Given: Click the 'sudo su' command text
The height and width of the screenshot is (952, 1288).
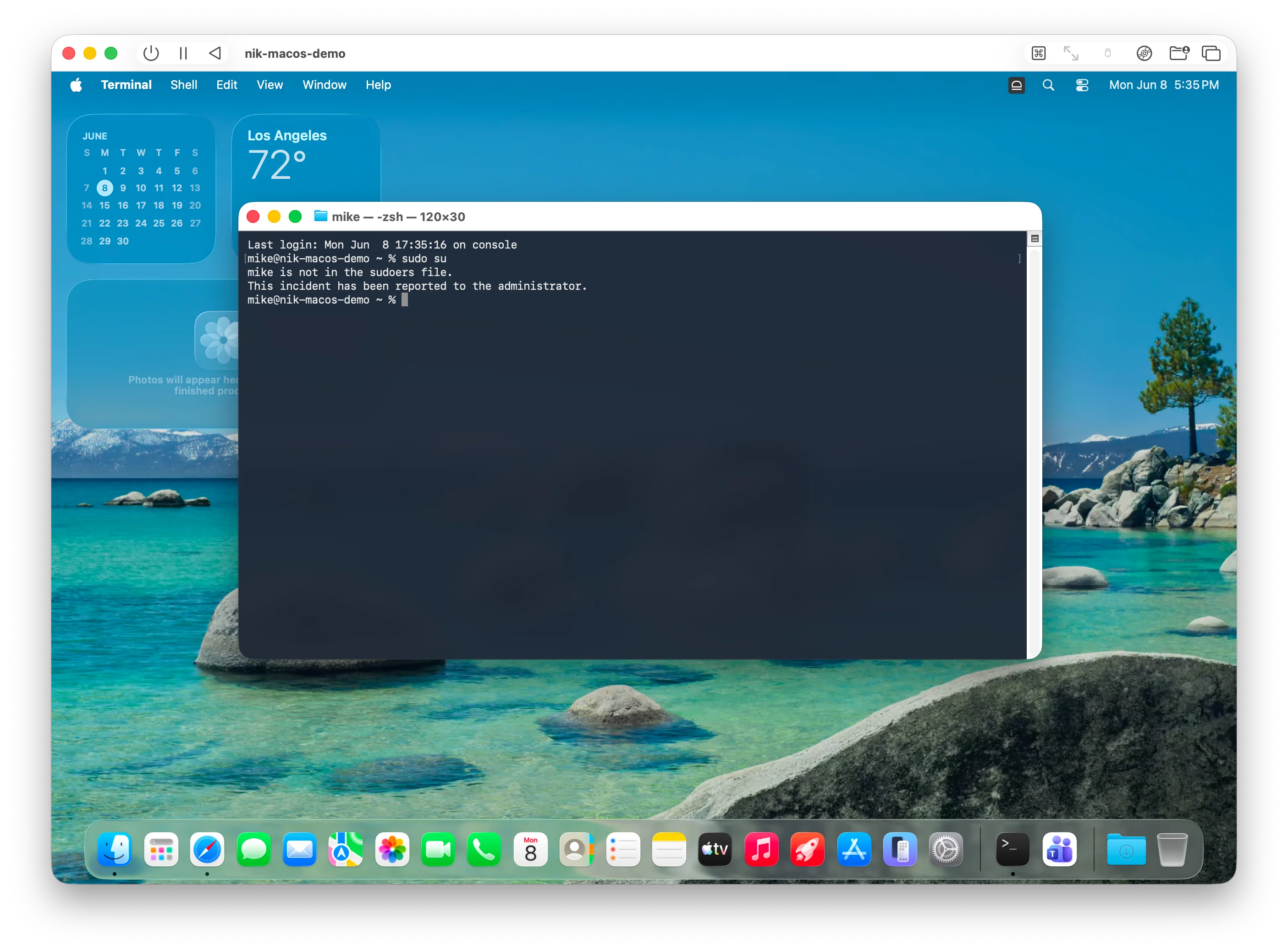Looking at the screenshot, I should (424, 258).
